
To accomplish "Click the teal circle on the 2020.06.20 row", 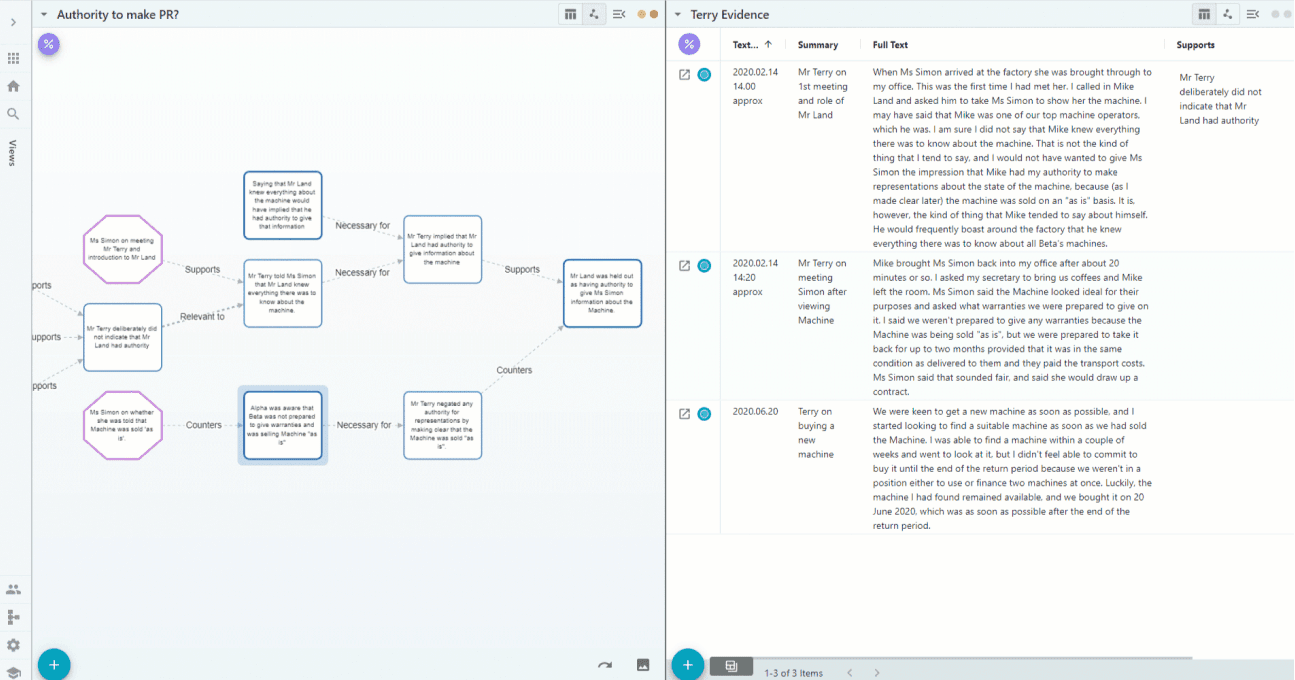I will point(704,414).
